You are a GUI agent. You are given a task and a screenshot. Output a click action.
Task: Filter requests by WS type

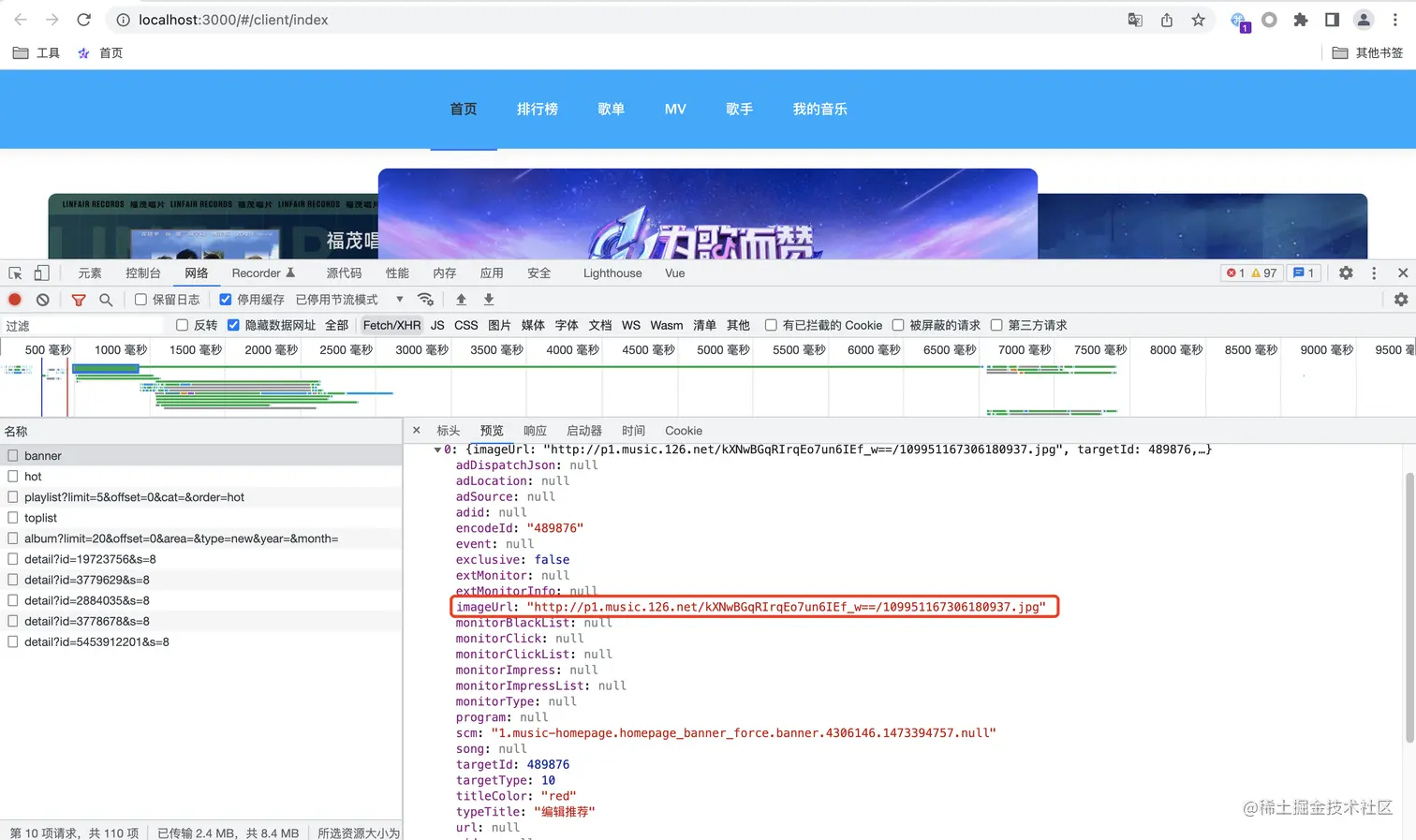[x=631, y=325]
